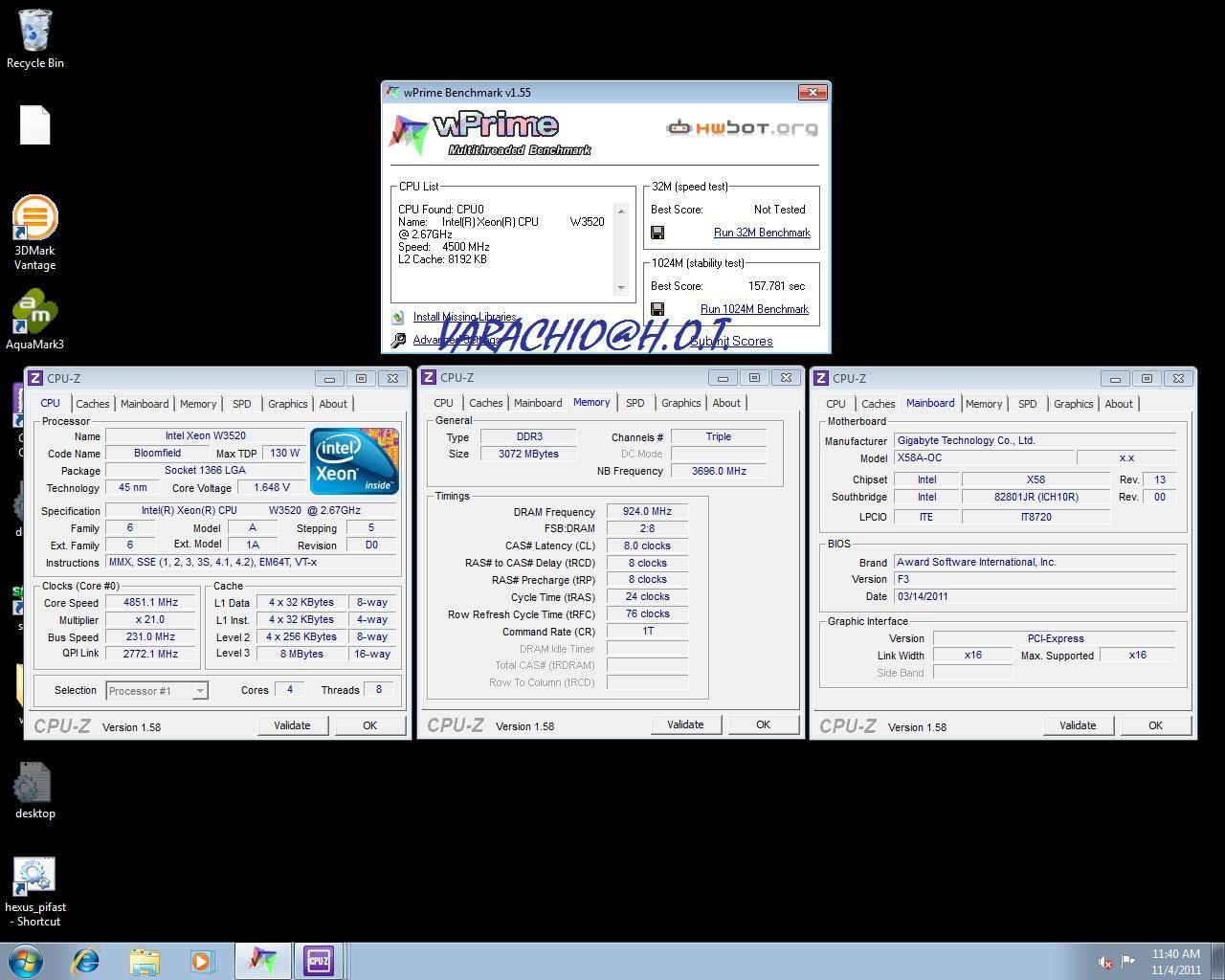
Task: Run 1024M Benchmark link
Action: (754, 309)
